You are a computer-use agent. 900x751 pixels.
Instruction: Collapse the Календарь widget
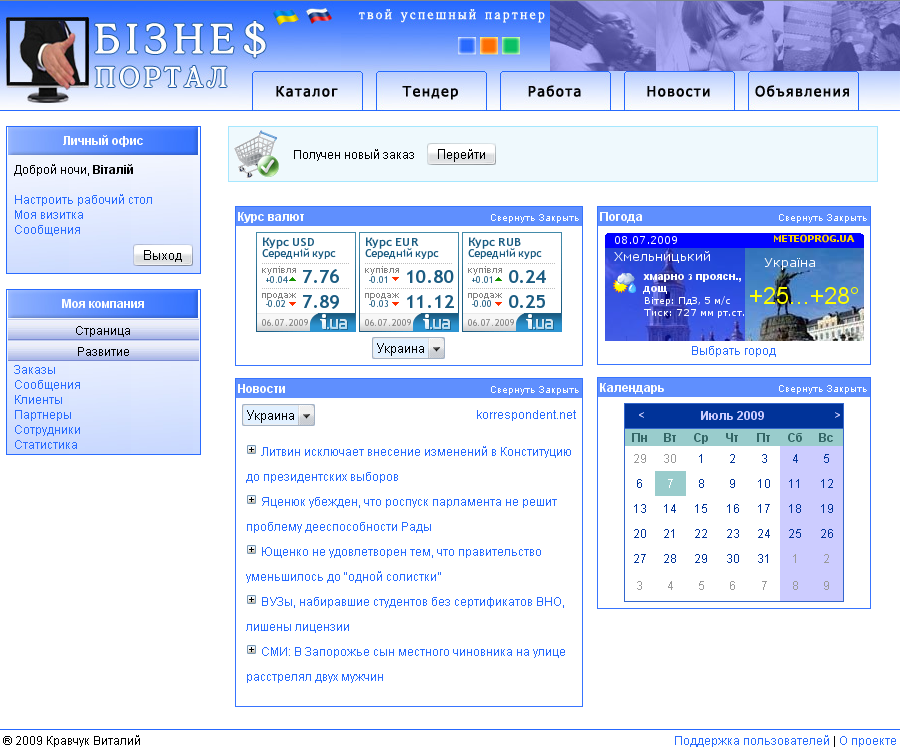tap(801, 389)
